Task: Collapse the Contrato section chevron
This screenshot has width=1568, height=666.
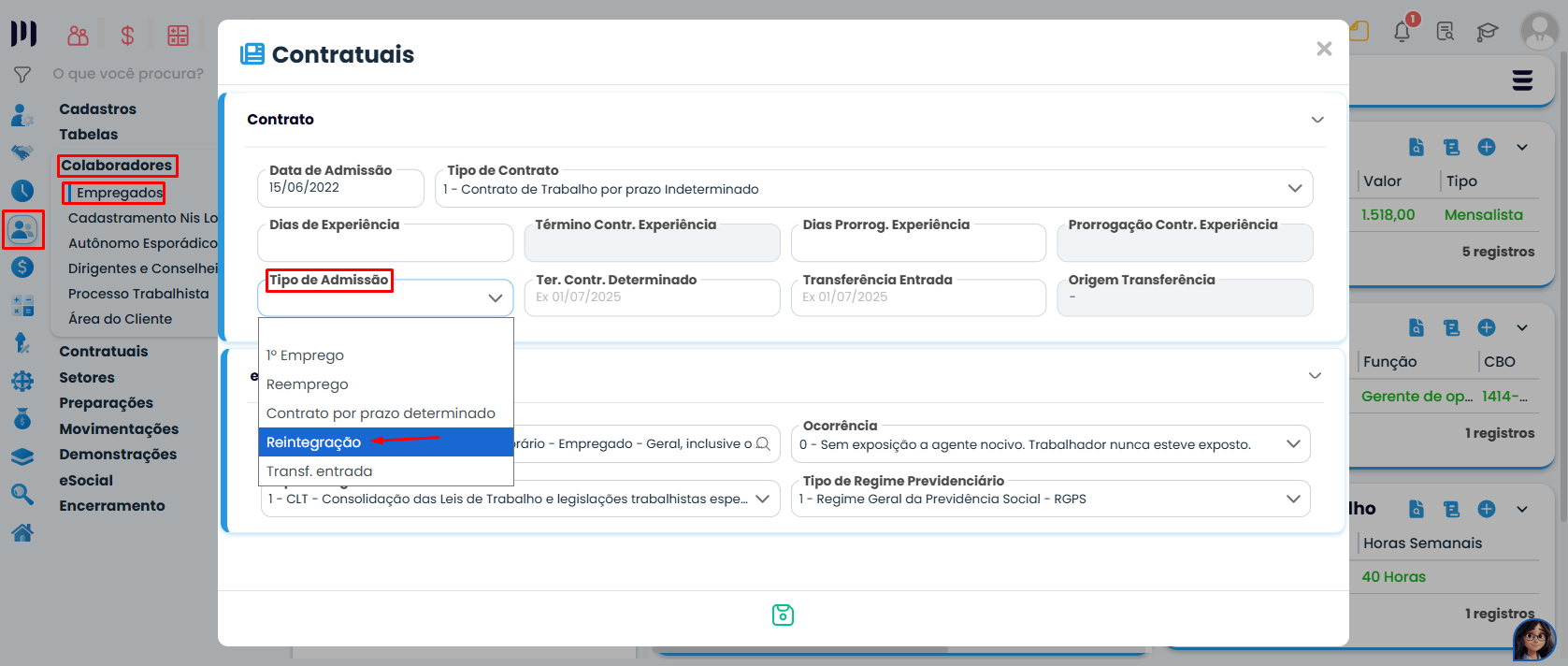Action: [1317, 120]
